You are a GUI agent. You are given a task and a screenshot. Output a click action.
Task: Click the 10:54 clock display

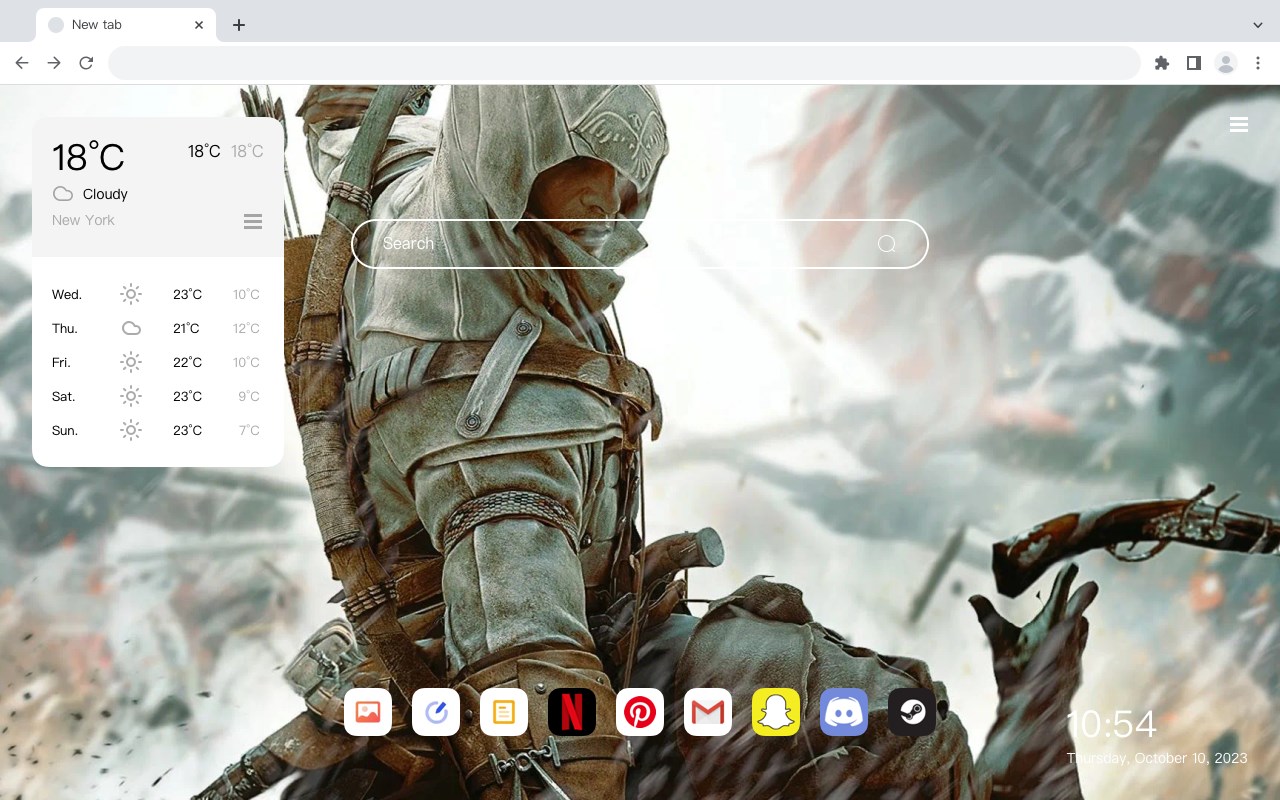(1112, 724)
